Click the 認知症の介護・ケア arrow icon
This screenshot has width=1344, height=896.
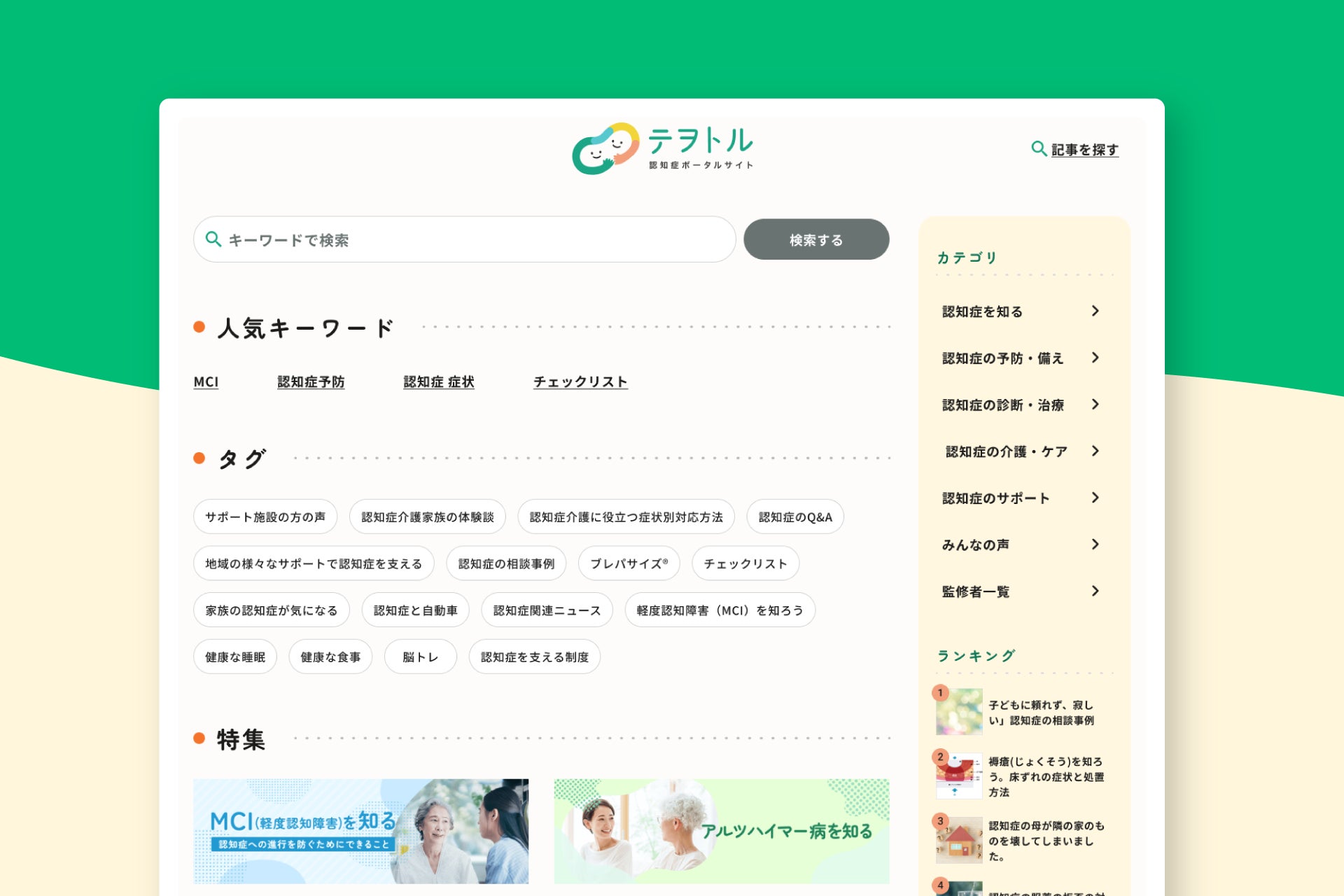coord(1095,451)
